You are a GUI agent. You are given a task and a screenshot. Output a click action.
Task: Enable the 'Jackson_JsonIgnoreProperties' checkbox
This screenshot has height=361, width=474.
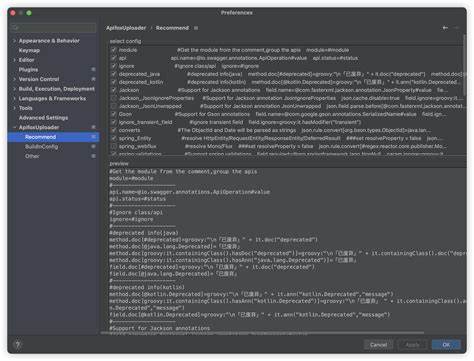[114, 98]
